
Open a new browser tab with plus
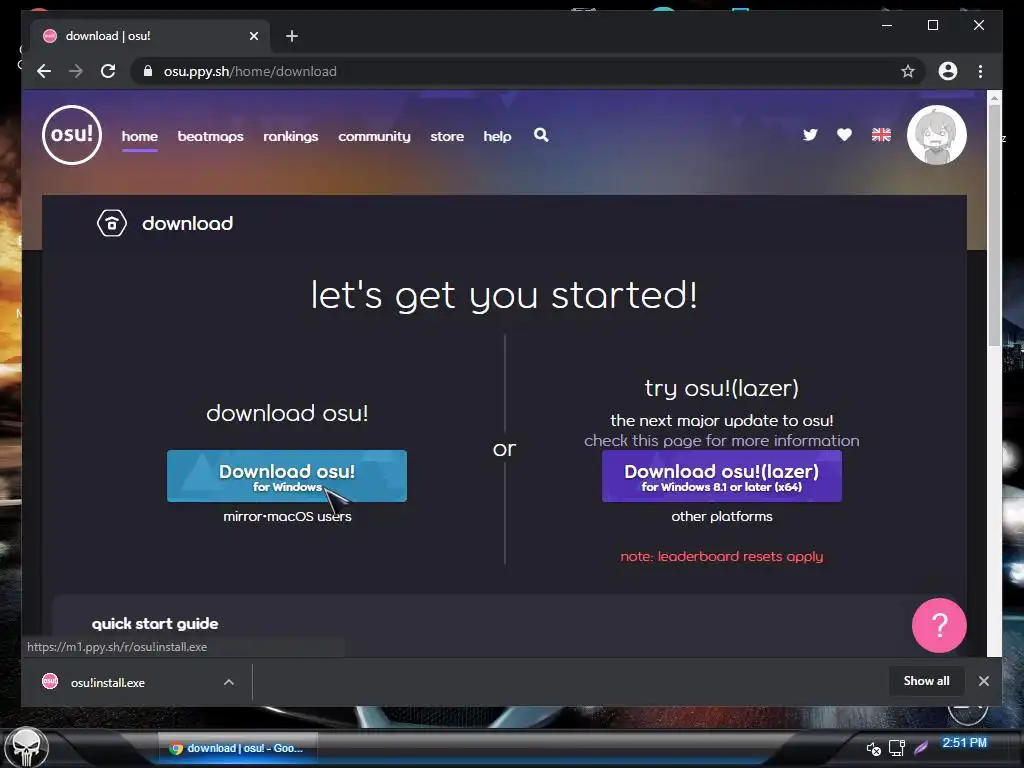(292, 36)
